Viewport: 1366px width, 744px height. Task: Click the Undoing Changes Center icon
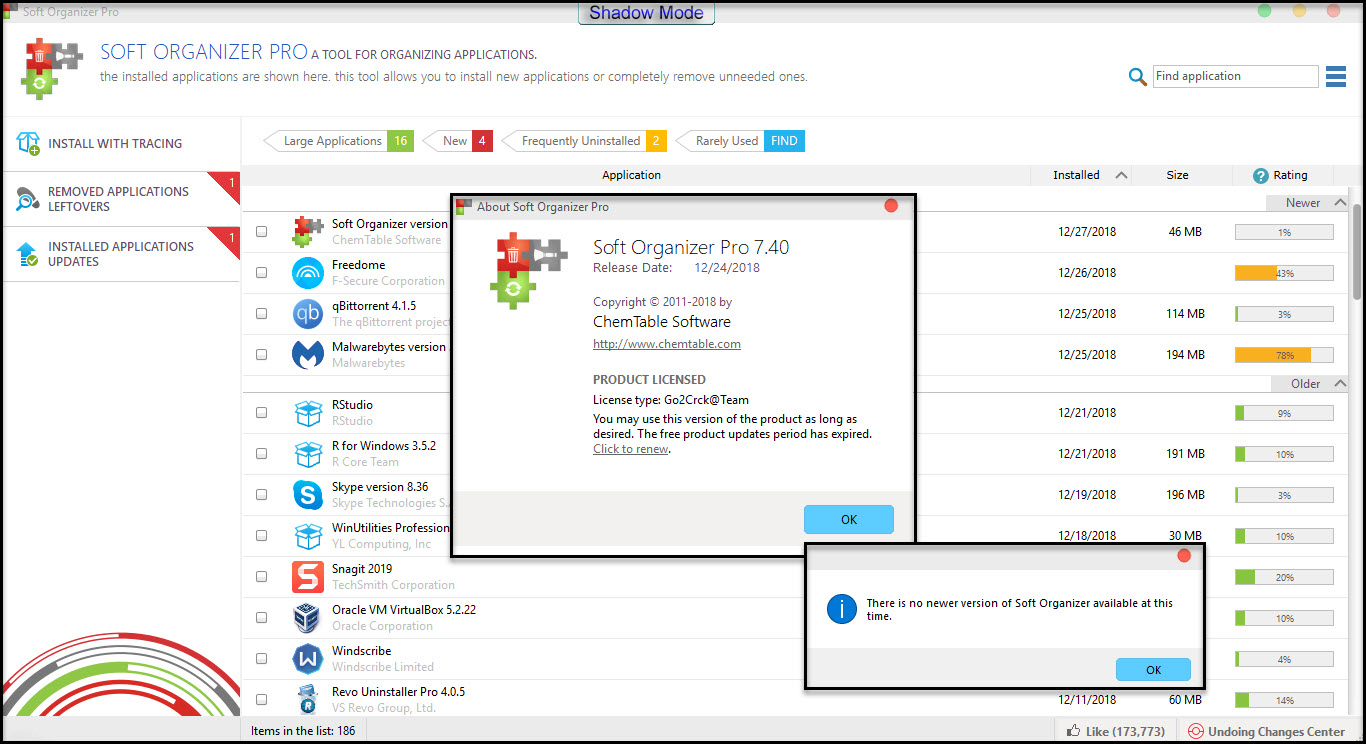click(1195, 731)
